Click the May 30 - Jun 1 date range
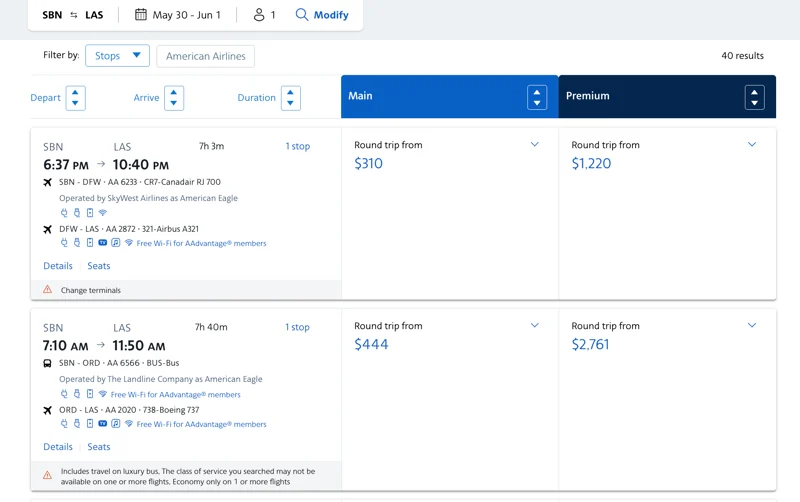Viewport: 800px width, 502px height. coord(187,15)
